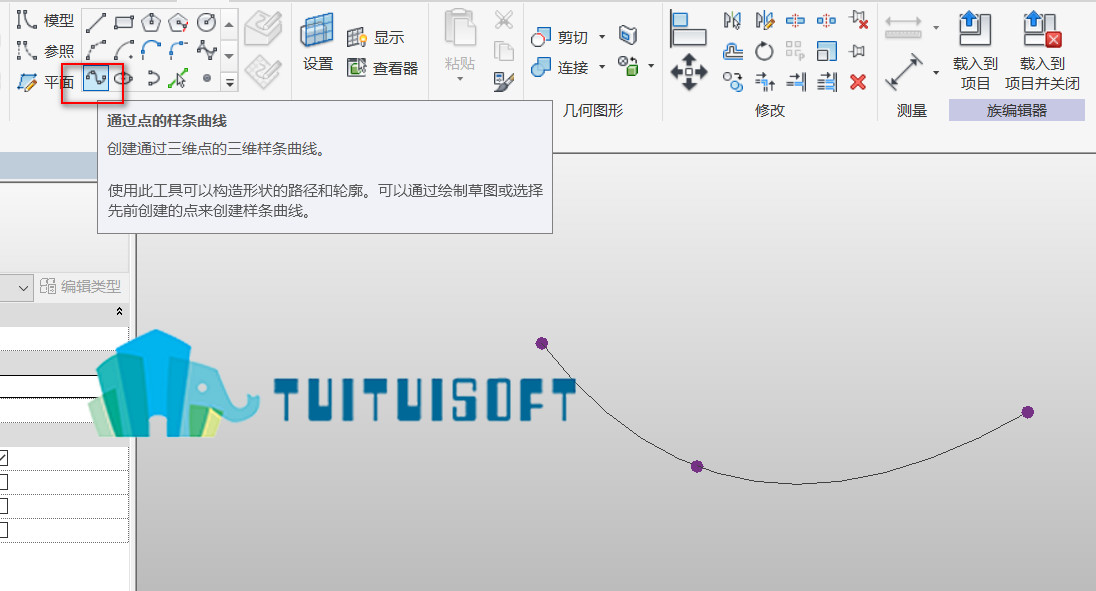
Task: Select the straight Line draw tool
Action: (96, 22)
